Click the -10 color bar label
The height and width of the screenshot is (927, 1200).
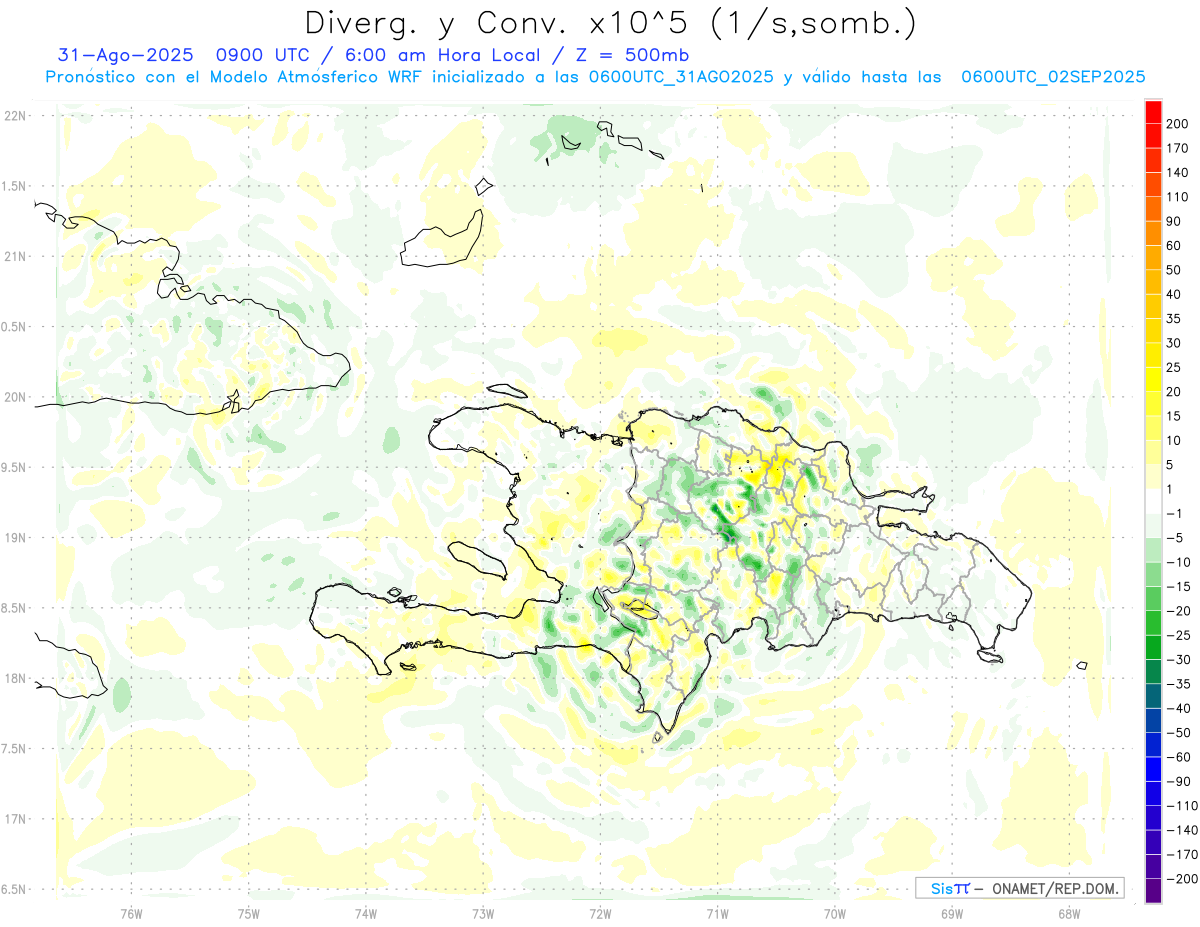[1178, 562]
